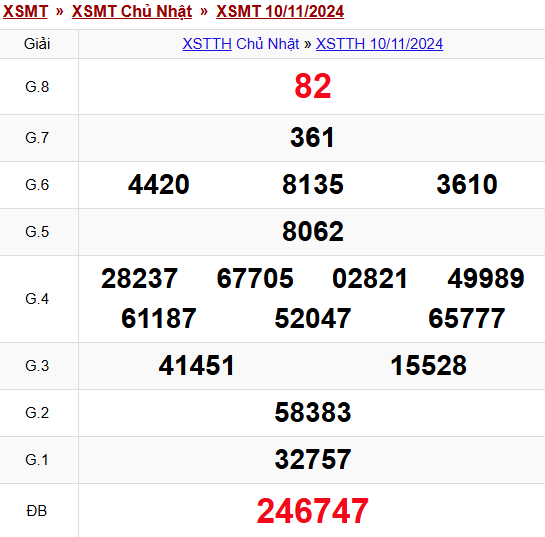Select the G.7 prize number 361

(x=312, y=138)
